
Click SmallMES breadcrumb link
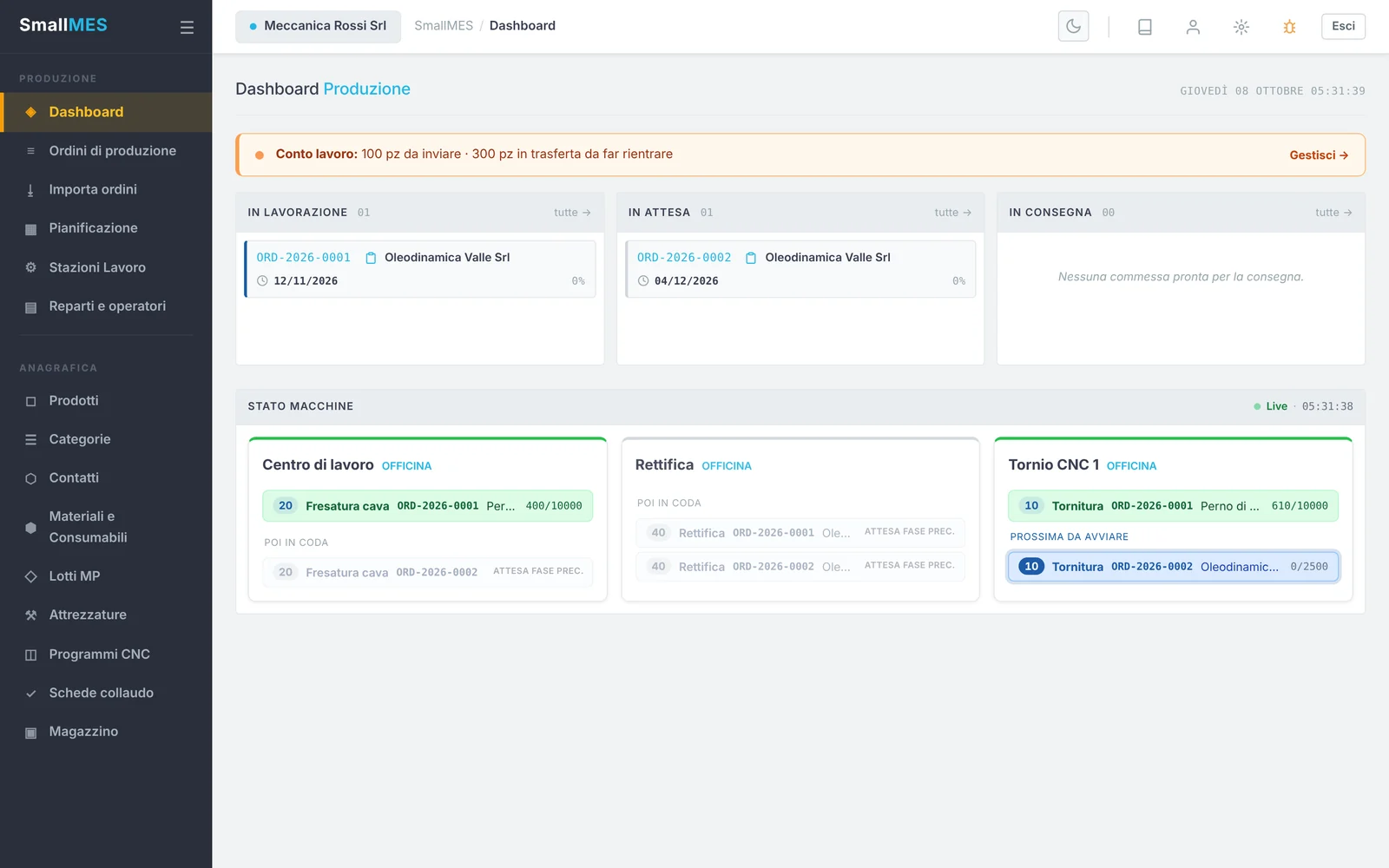tap(444, 26)
